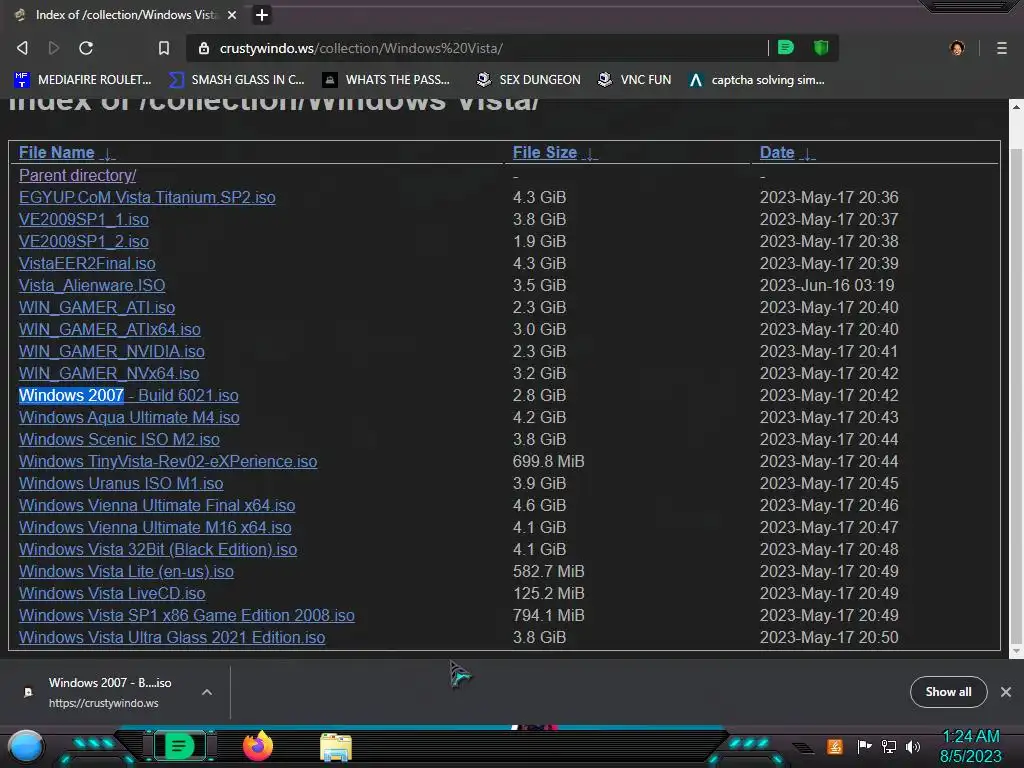Download Windows TinyVista-Rev02-eXPerience.iso
1024x768 pixels.
point(168,461)
